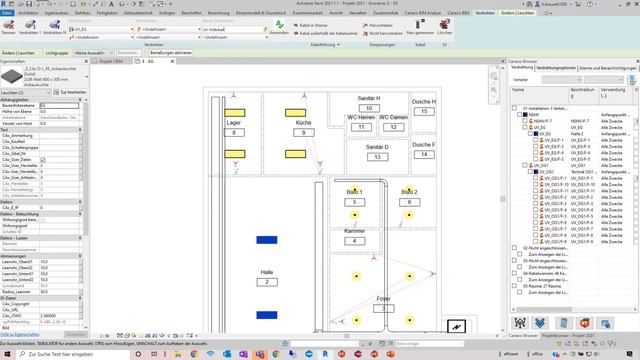The width and height of the screenshot is (640, 360).
Task: Open the Leuchten (2) filter dropdown
Action: pyautogui.click(x=25, y=93)
